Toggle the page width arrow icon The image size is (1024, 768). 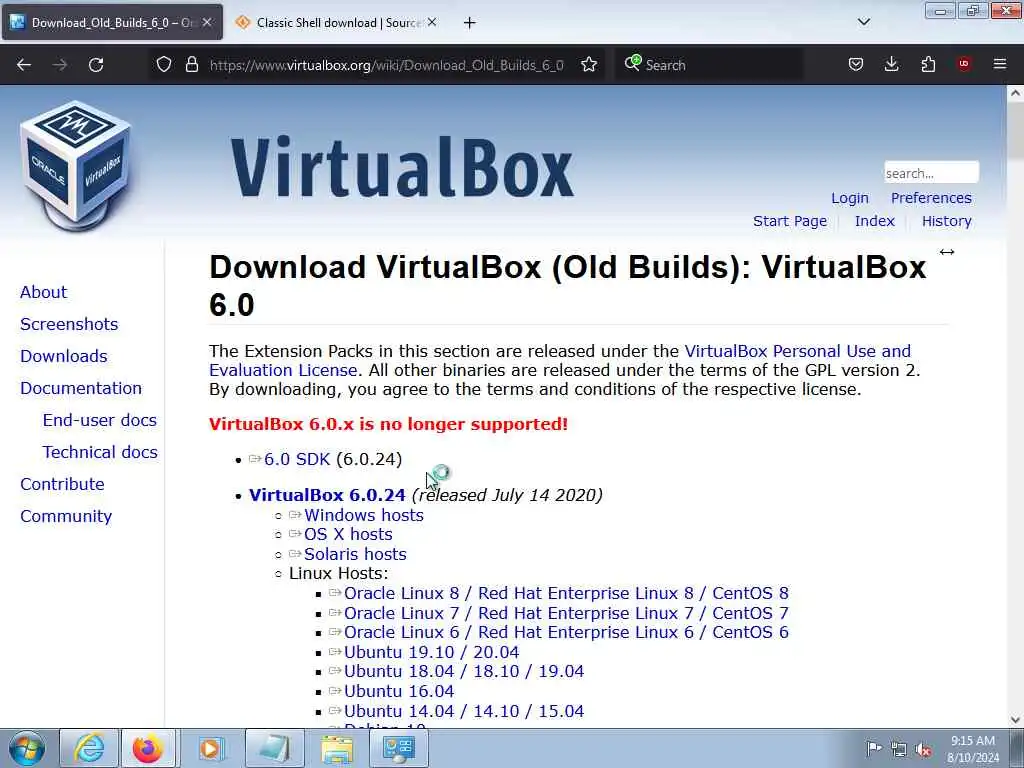pyautogui.click(x=947, y=252)
